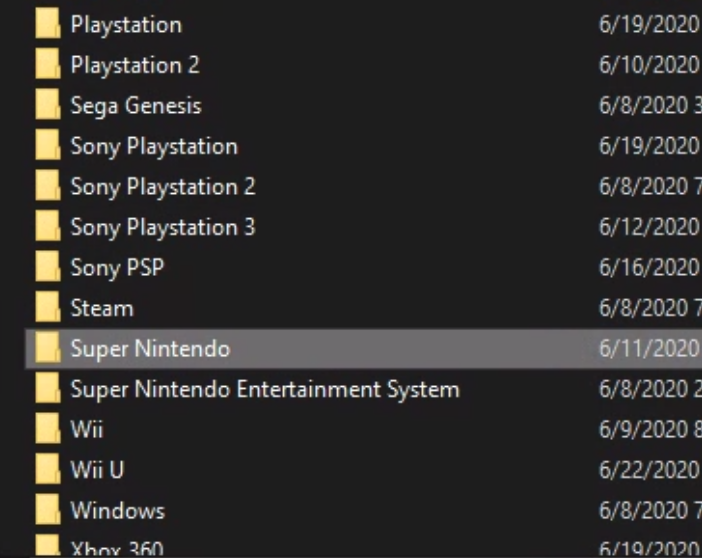Click the date in the Windows row
Image resolution: width=702 pixels, height=558 pixels.
(x=650, y=511)
